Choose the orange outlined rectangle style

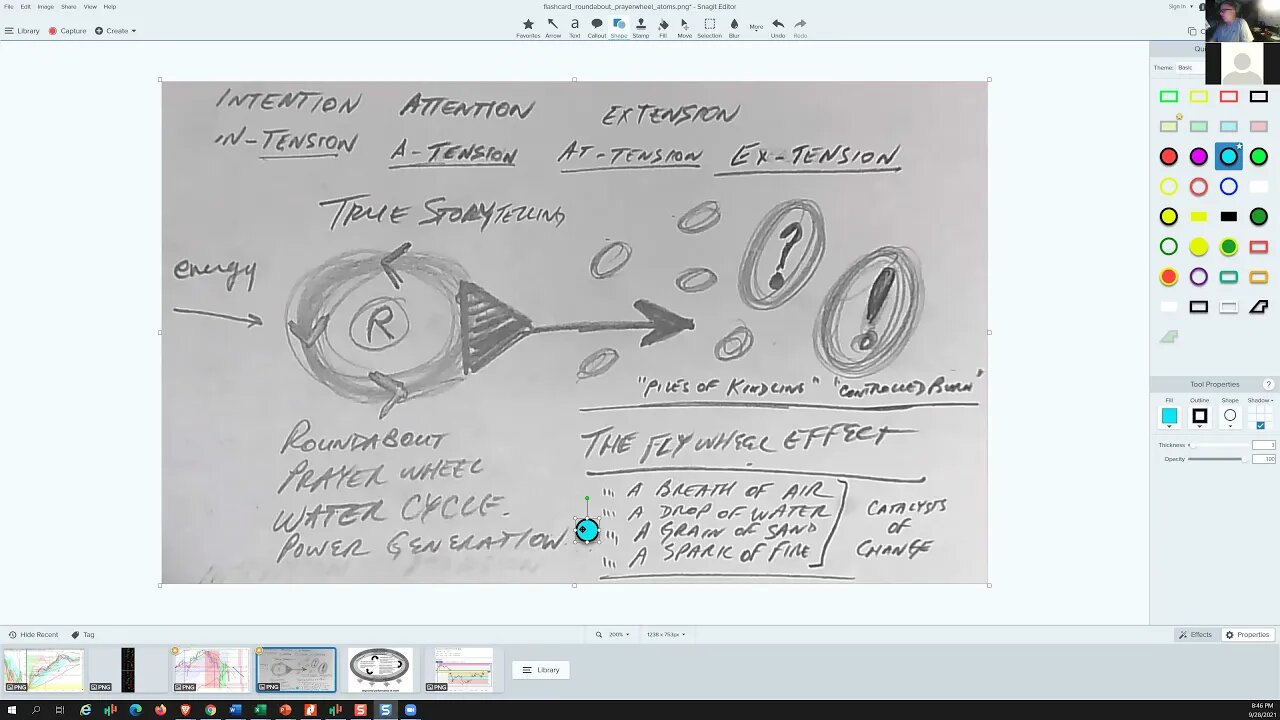point(1259,277)
